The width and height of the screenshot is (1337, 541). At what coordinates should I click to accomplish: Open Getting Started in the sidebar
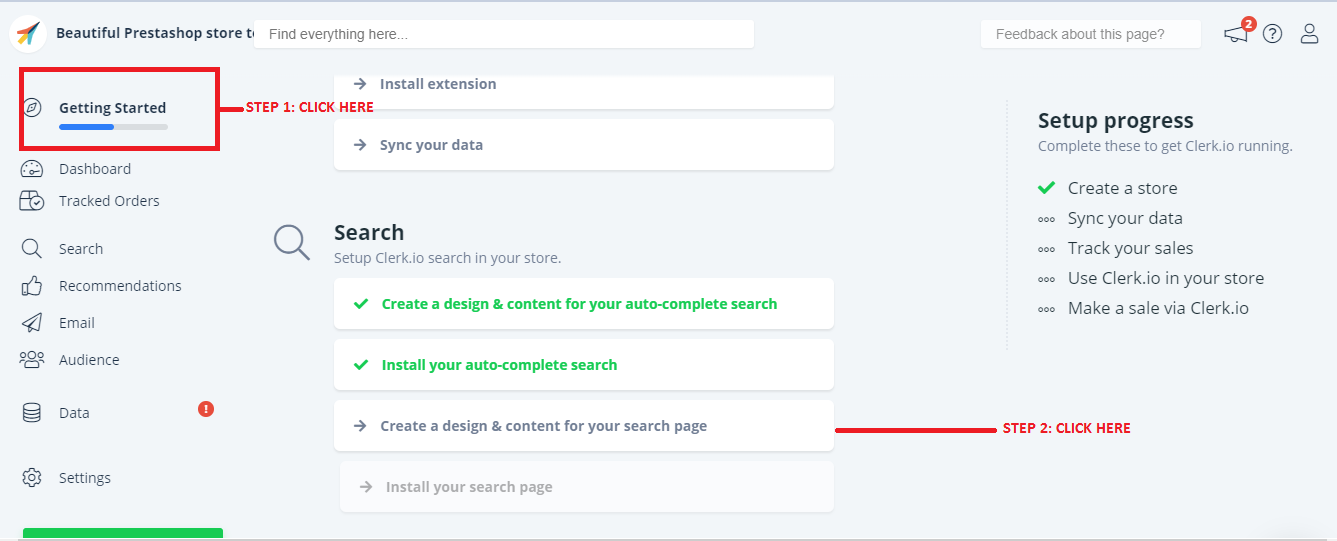click(x=112, y=108)
